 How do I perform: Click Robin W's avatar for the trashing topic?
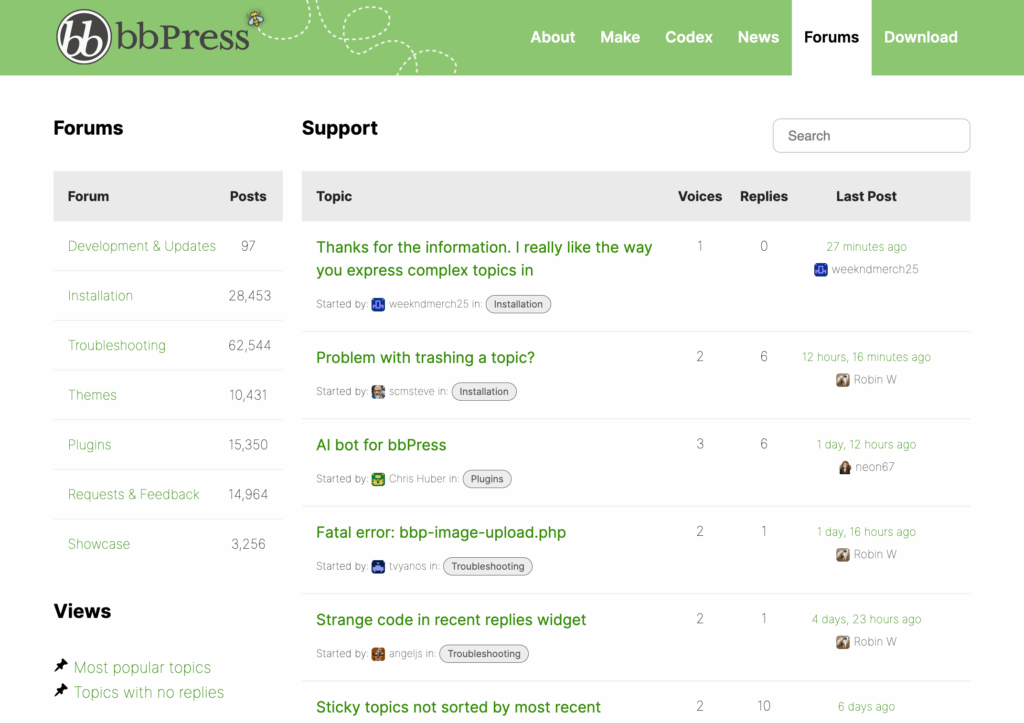tap(843, 379)
